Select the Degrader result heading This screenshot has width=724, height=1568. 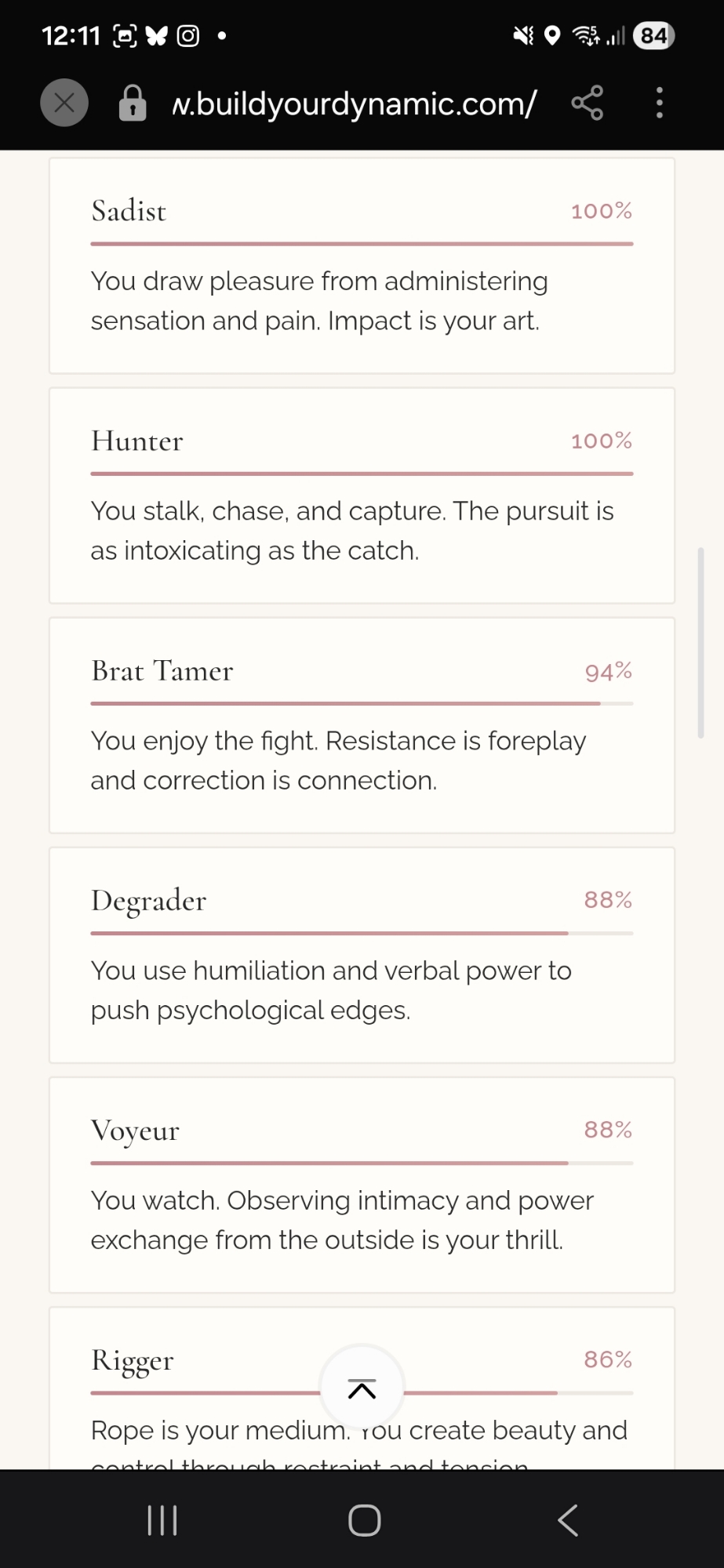pos(149,901)
